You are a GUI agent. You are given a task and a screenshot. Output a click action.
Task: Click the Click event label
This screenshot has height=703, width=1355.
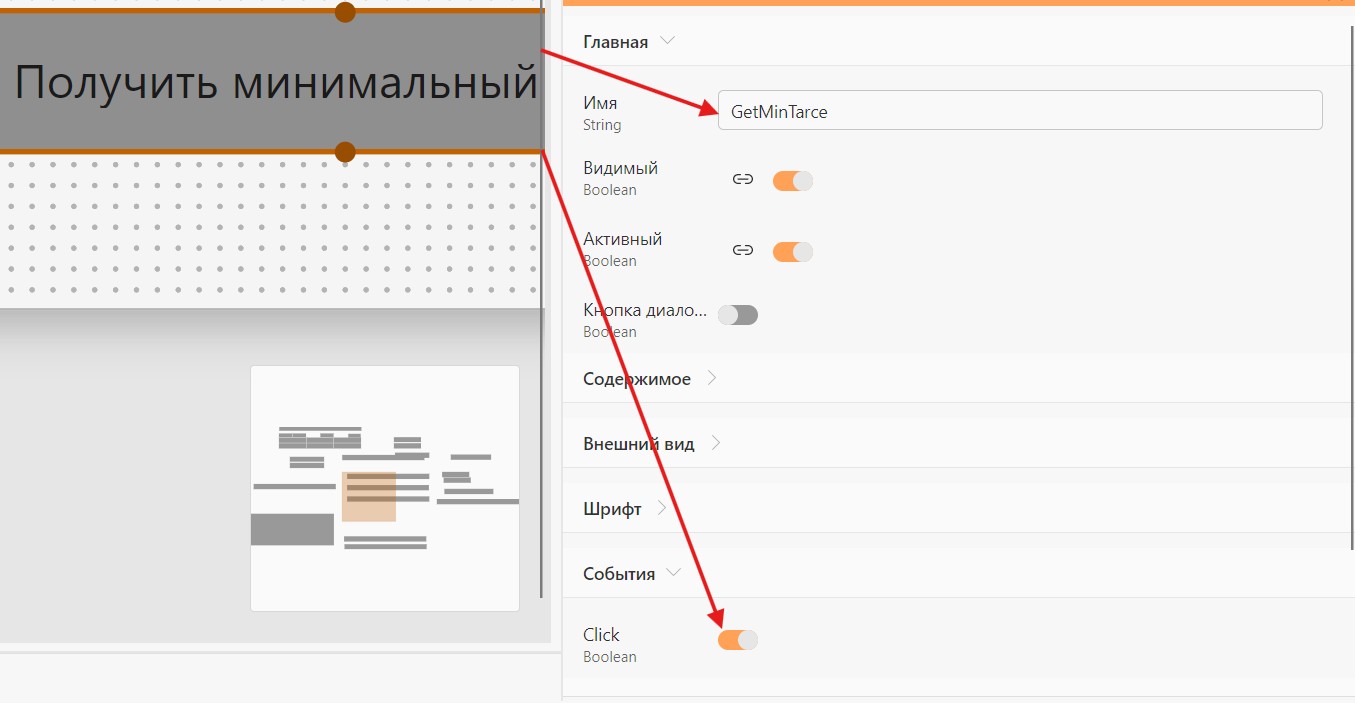point(601,635)
